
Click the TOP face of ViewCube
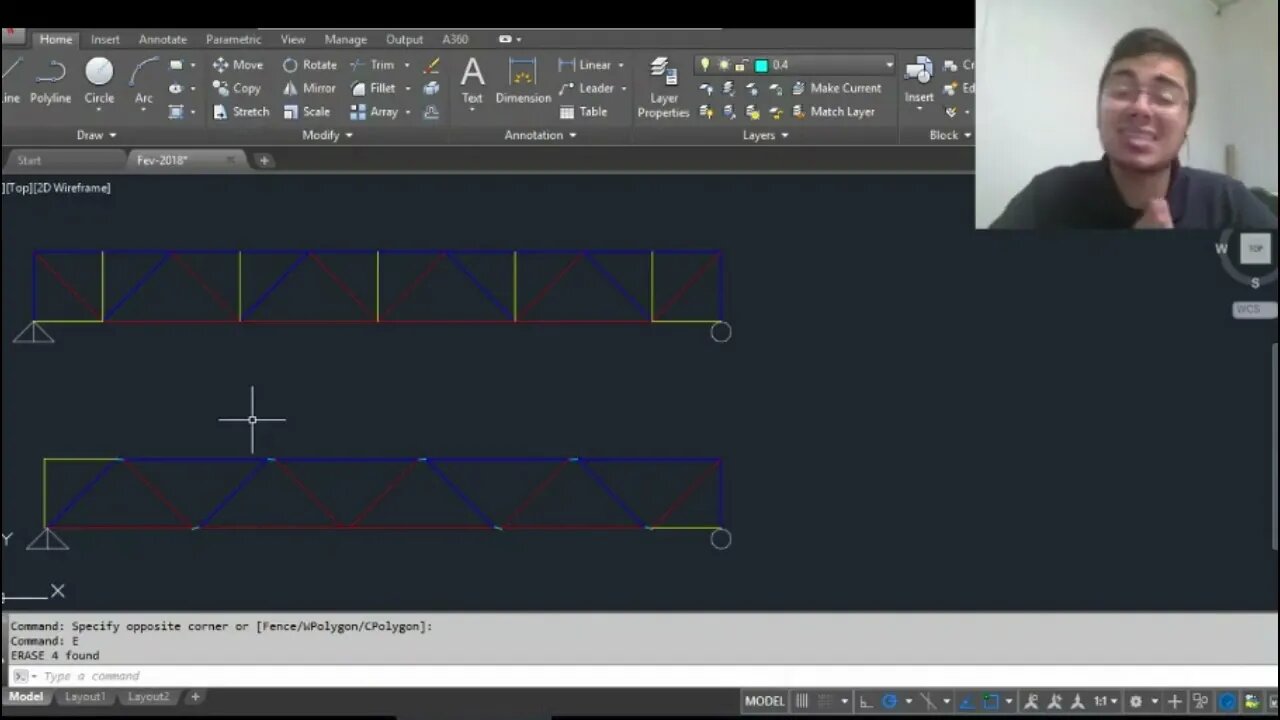point(1255,248)
